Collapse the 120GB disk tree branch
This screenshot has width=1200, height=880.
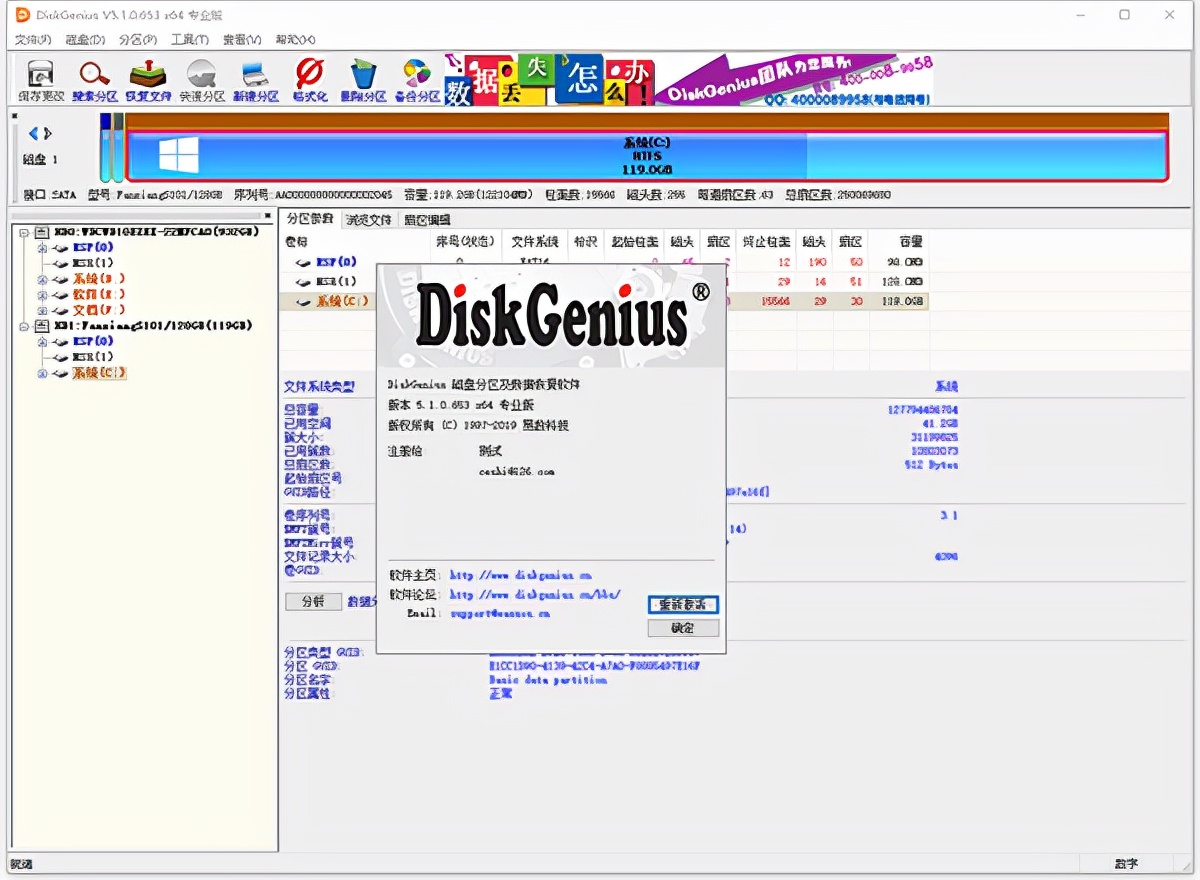point(22,325)
